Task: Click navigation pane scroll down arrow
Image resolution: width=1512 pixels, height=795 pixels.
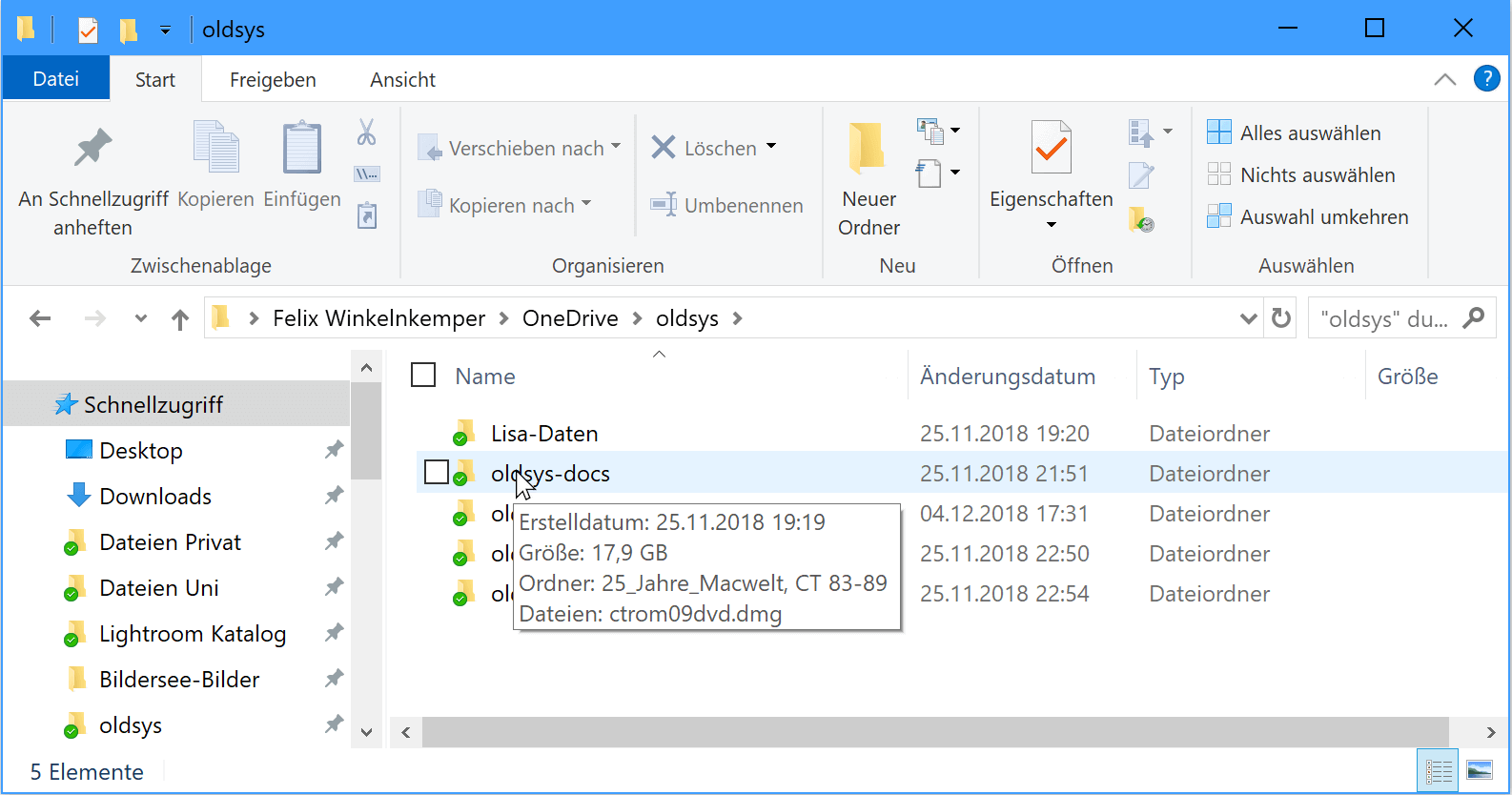Action: [366, 732]
